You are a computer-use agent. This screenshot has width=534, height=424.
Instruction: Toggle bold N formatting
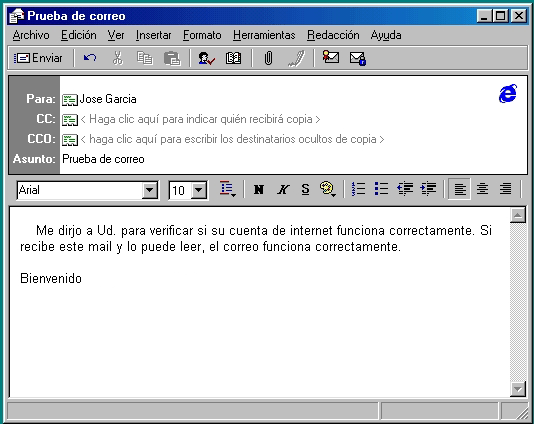tap(258, 189)
